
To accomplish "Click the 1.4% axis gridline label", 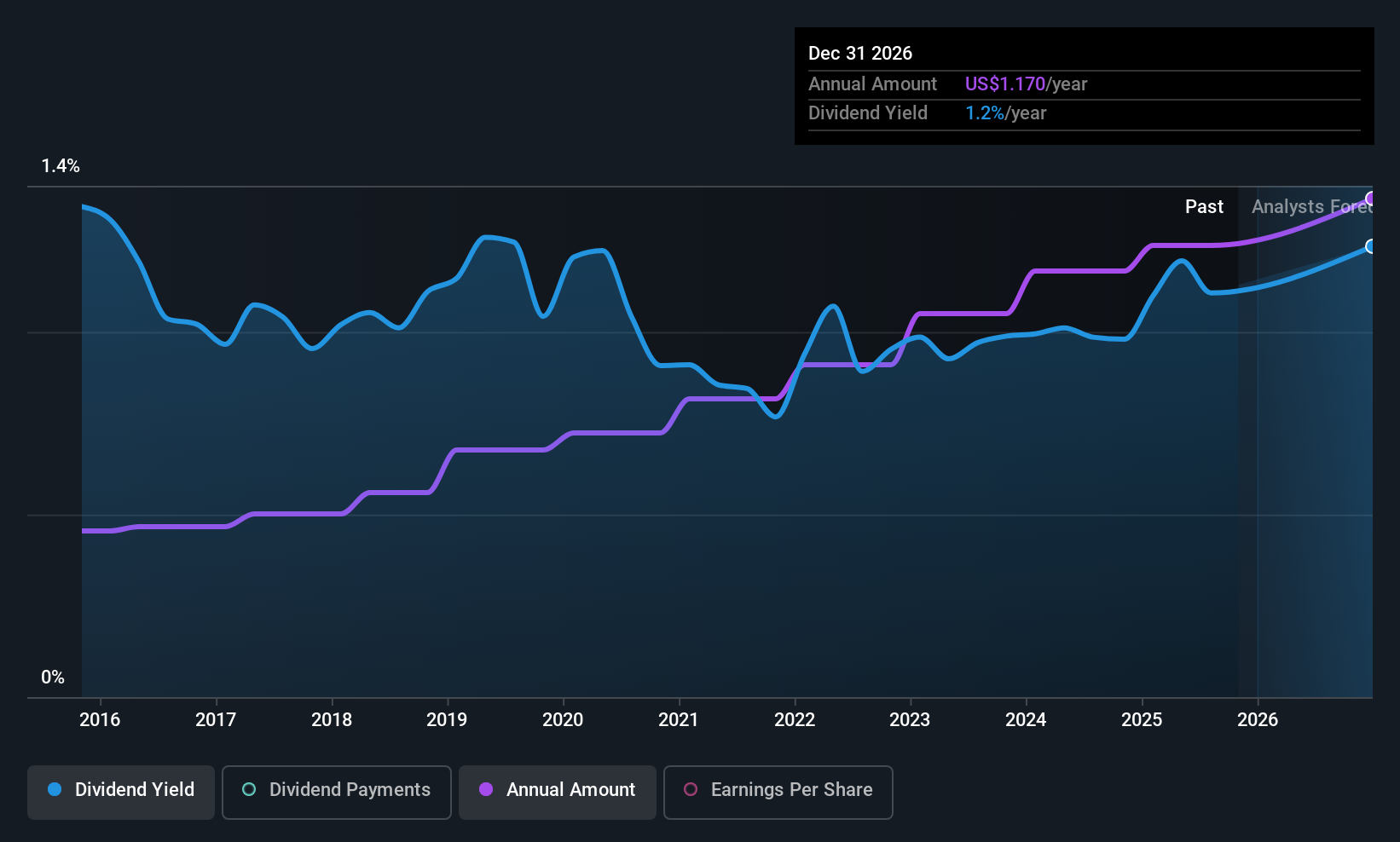I will (x=61, y=166).
